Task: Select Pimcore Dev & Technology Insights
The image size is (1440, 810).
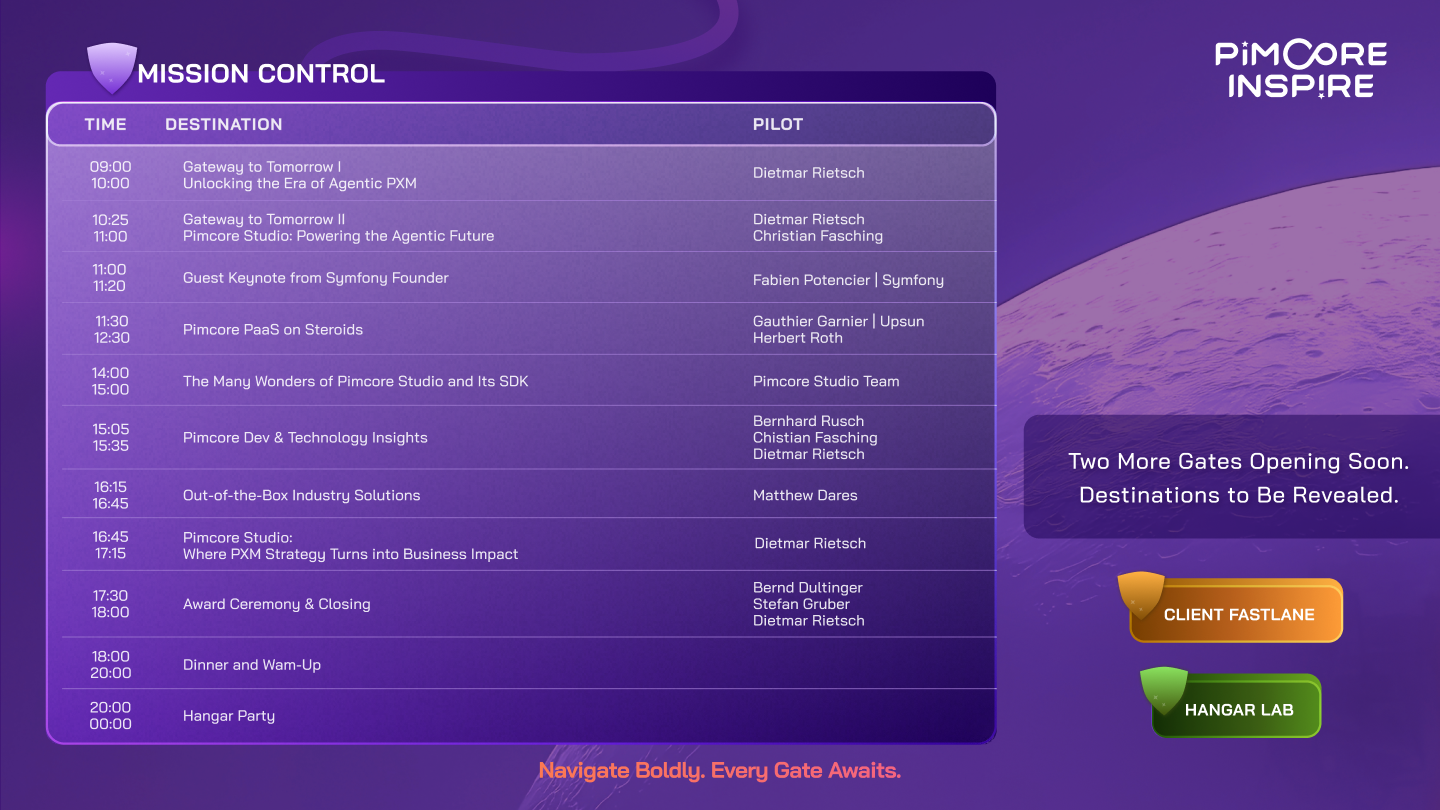Action: pos(305,438)
